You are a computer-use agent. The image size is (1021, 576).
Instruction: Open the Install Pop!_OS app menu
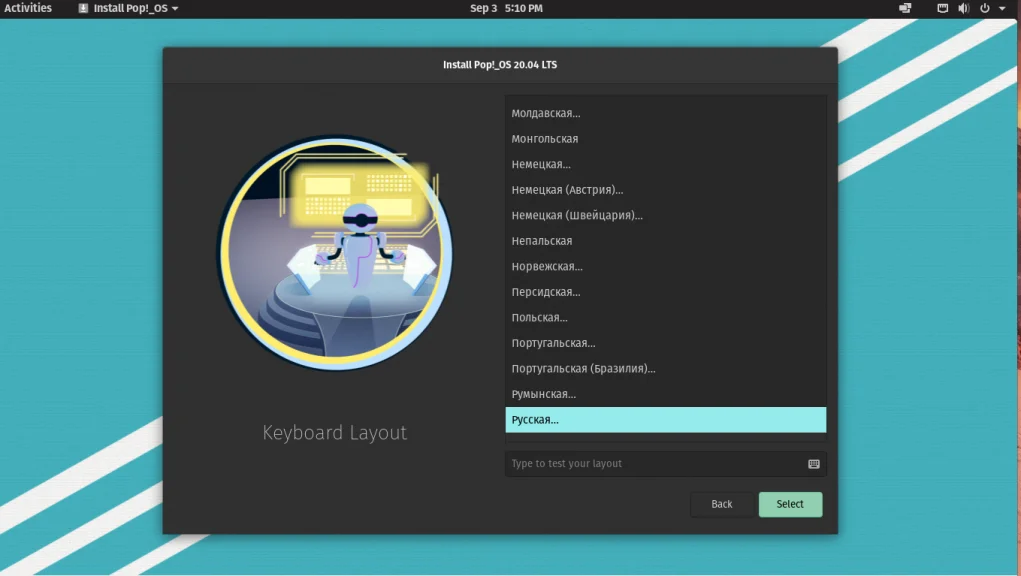click(x=128, y=8)
